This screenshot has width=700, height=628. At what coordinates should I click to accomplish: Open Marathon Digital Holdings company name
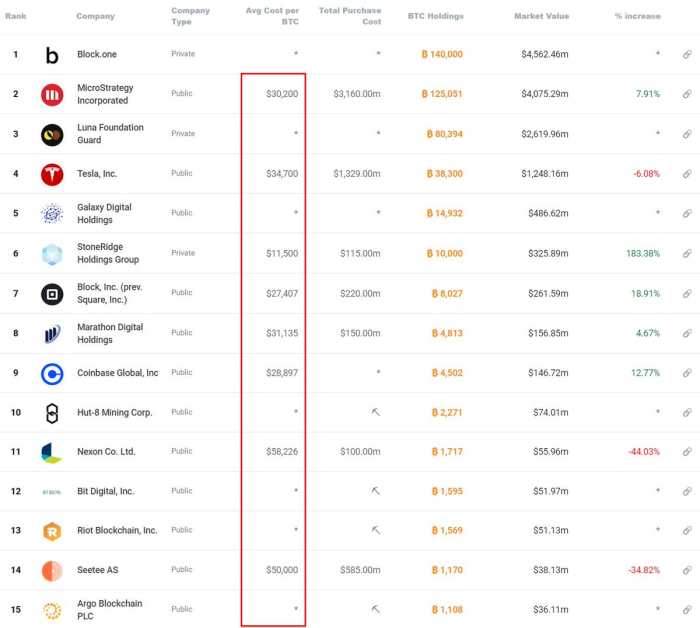(110, 333)
